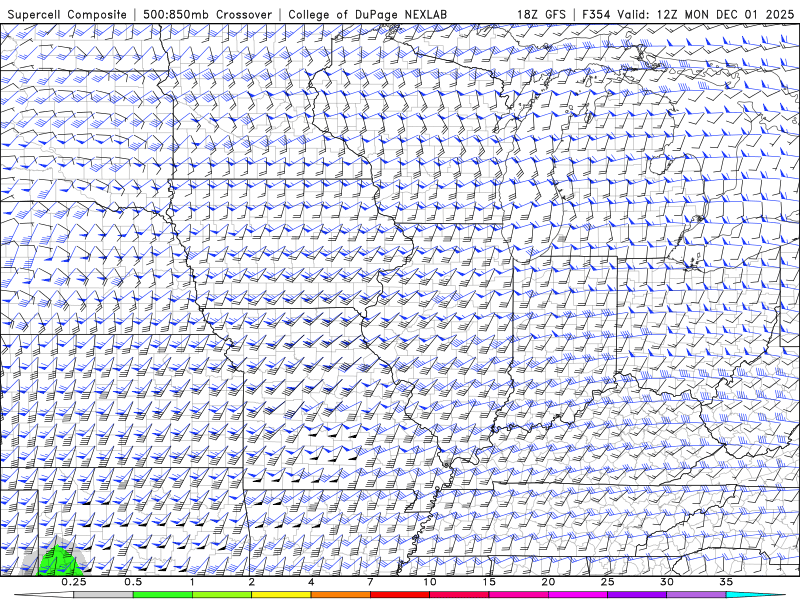
Task: Click the scale label 1
Action: (x=192, y=582)
